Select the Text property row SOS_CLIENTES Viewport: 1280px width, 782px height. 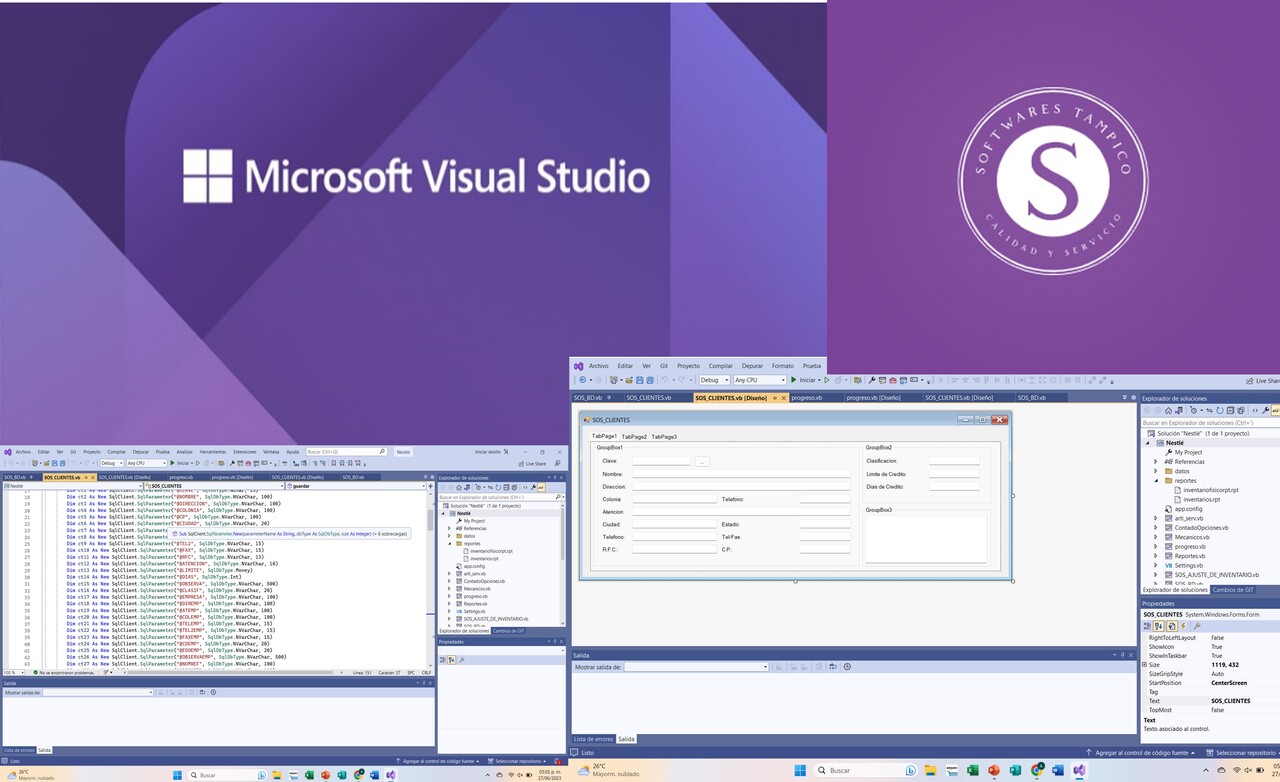coord(1211,701)
